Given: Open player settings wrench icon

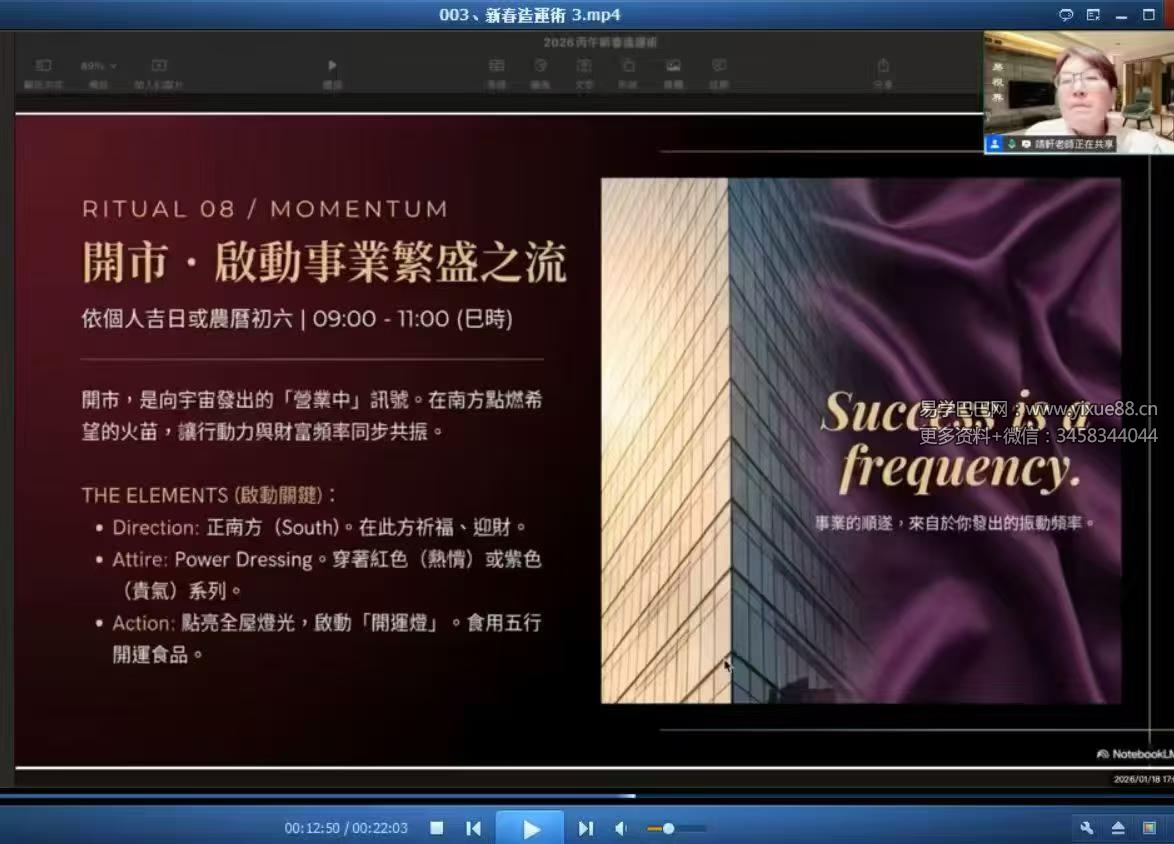Looking at the screenshot, I should (x=1087, y=828).
